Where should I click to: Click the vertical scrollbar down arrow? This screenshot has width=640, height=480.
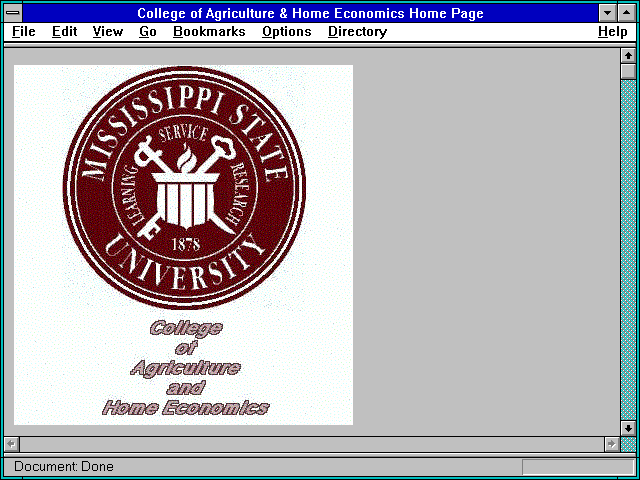tap(628, 428)
